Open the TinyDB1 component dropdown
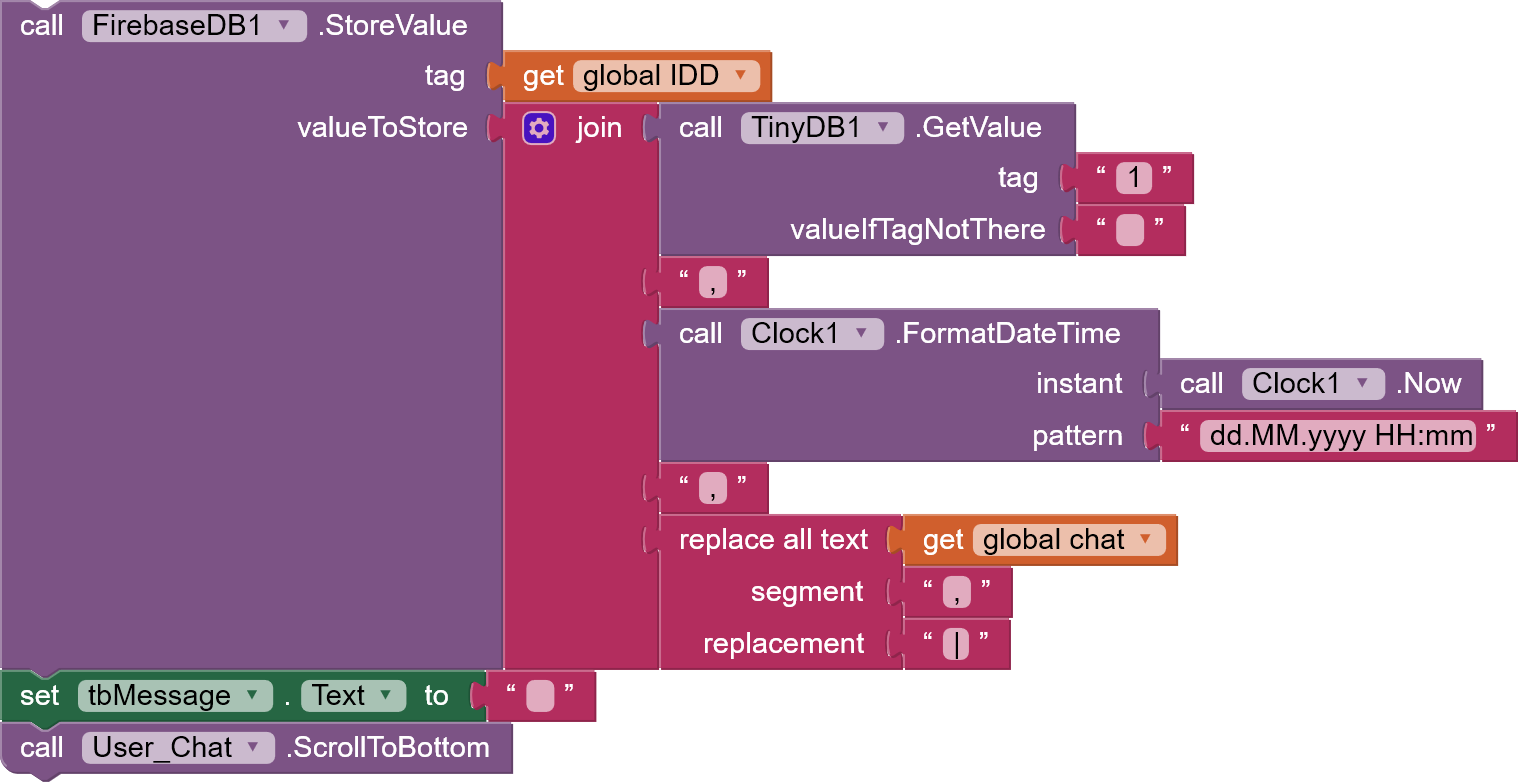 [x=880, y=128]
